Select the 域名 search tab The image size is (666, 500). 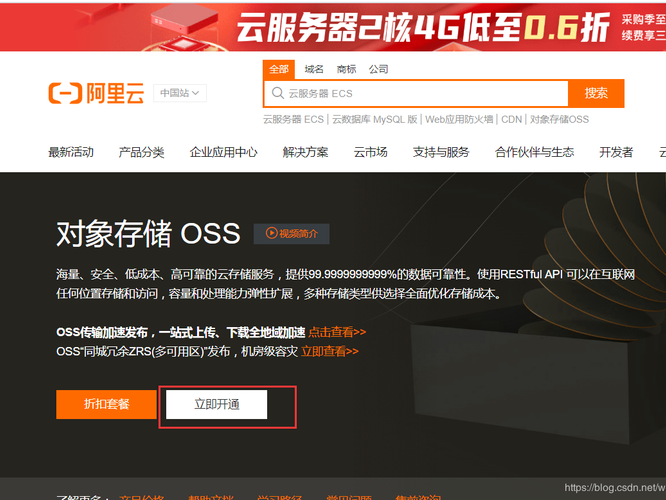[x=314, y=69]
